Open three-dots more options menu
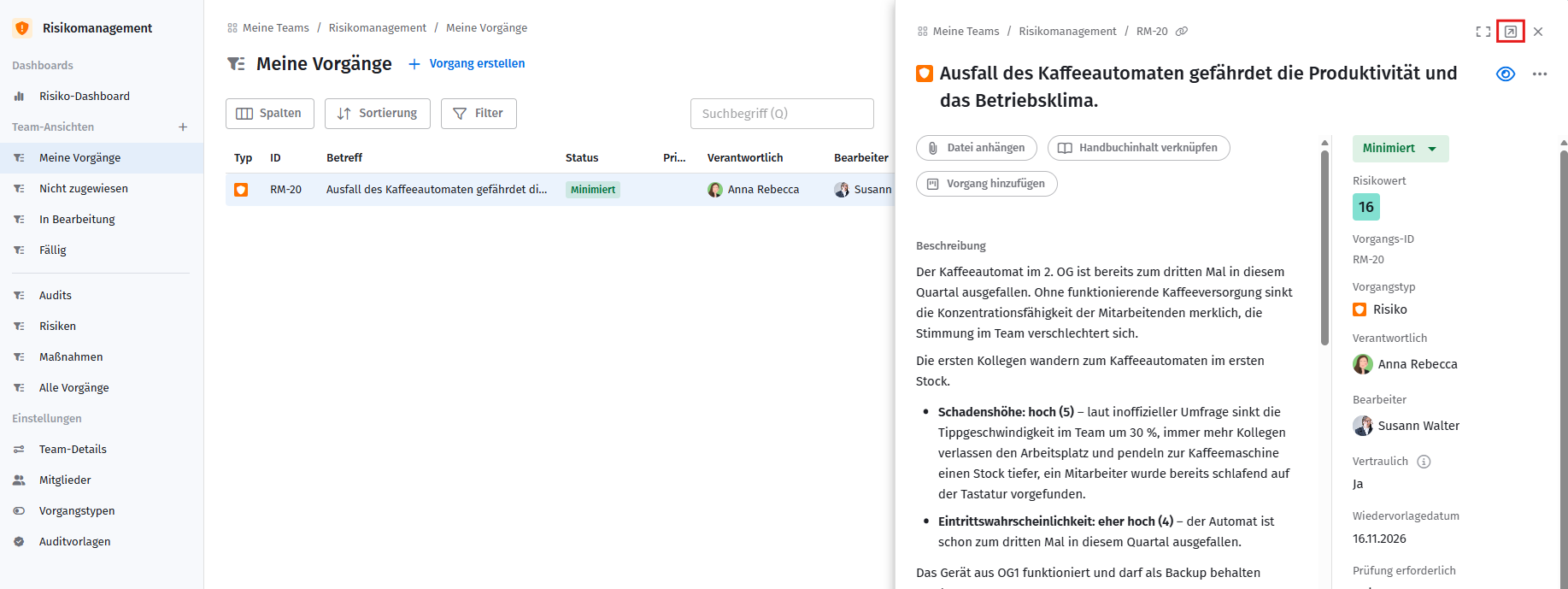The height and width of the screenshot is (589, 1568). [1539, 74]
